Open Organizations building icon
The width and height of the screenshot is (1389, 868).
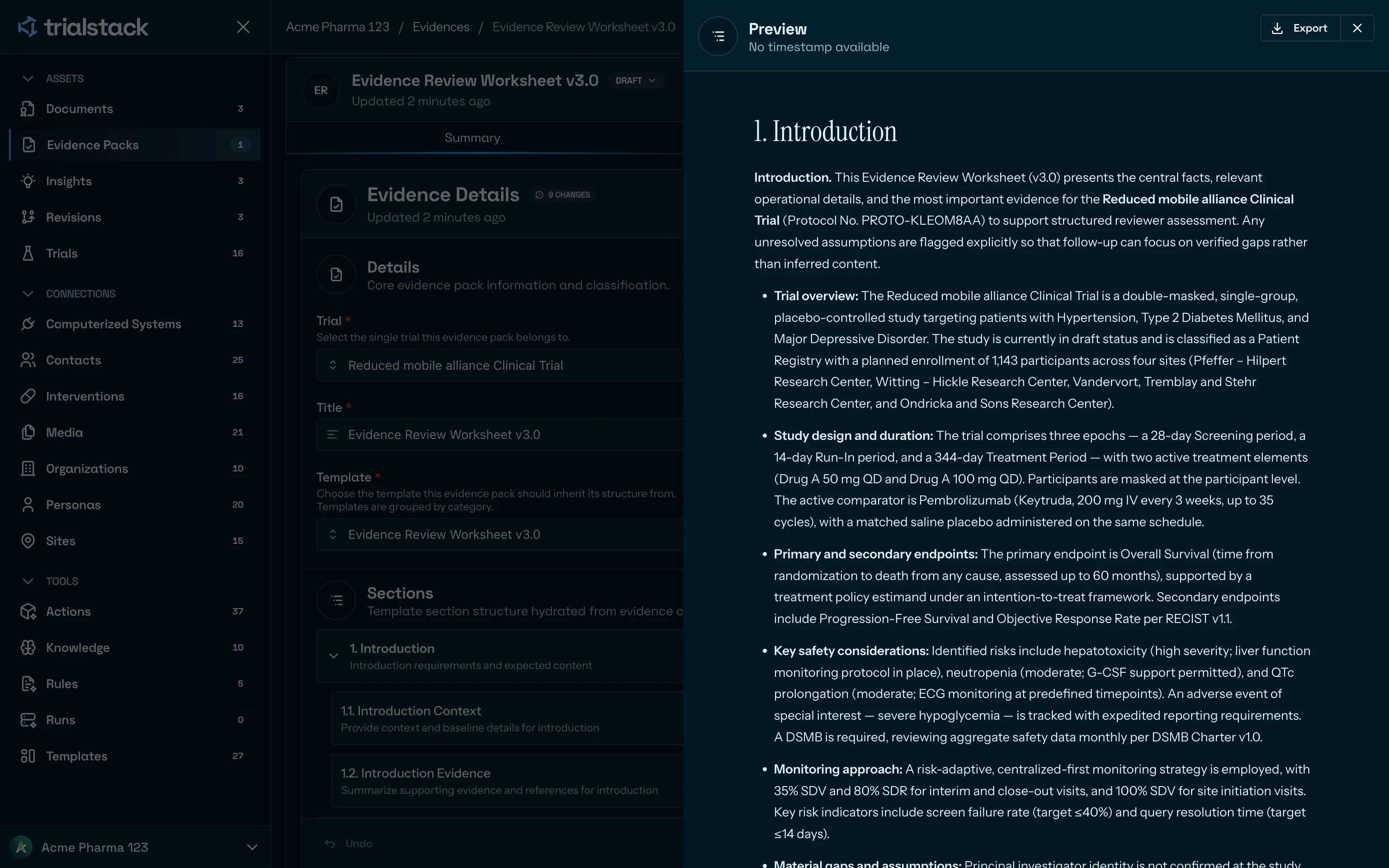28,468
